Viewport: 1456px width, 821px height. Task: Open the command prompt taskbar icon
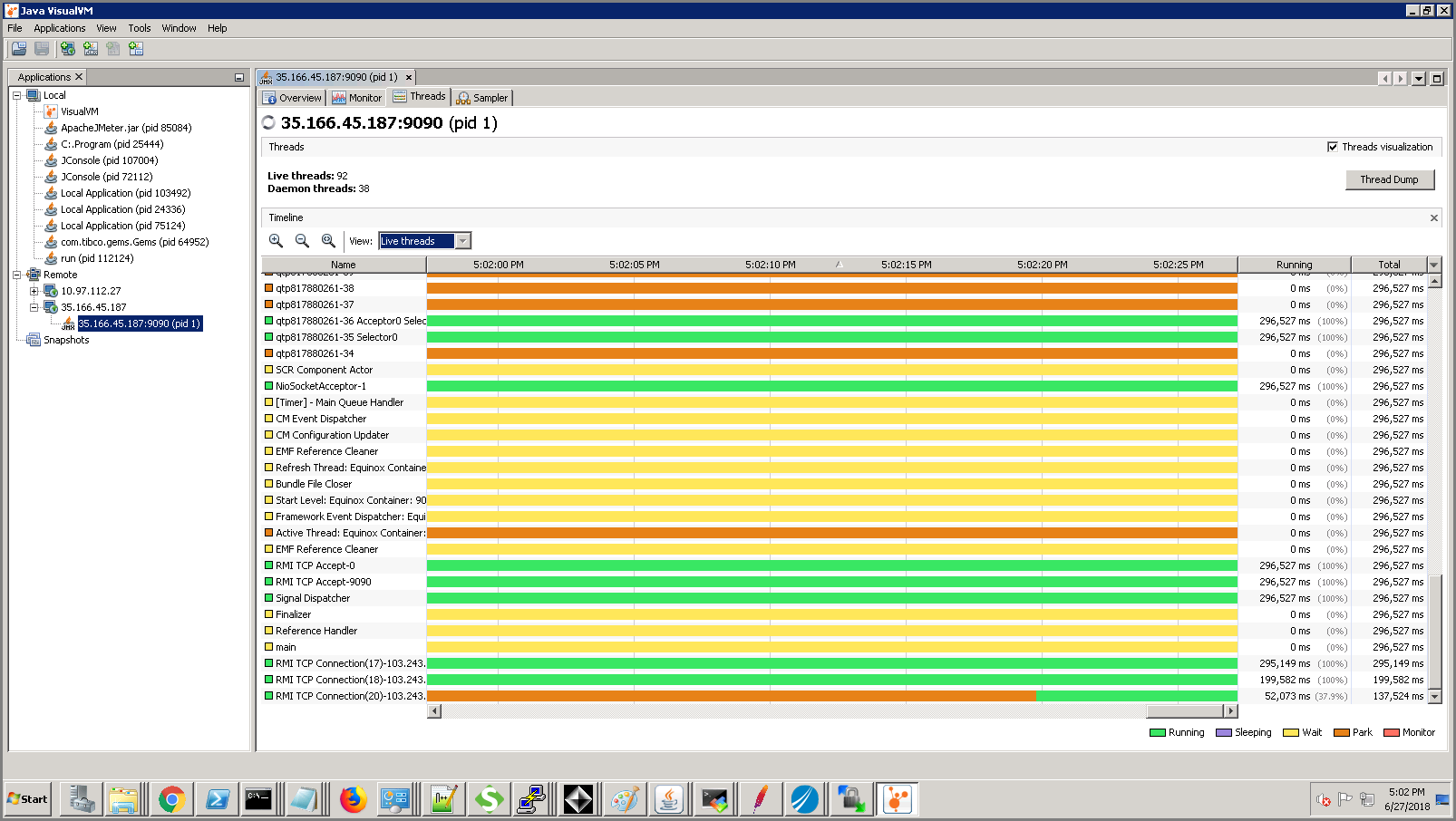(258, 799)
